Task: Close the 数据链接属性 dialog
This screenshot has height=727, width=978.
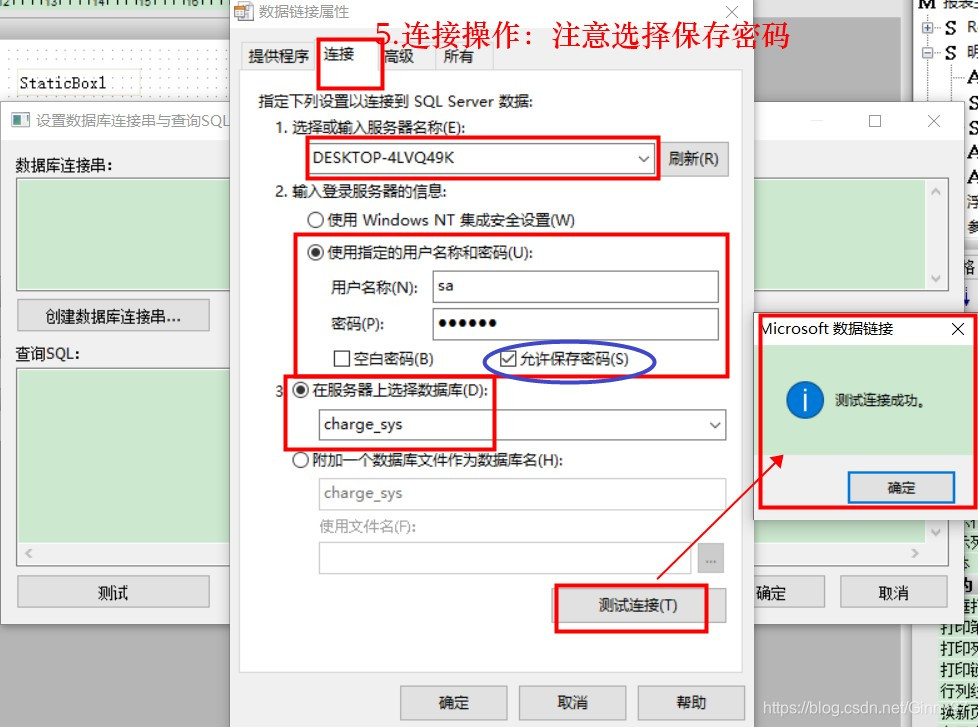Action: (732, 11)
